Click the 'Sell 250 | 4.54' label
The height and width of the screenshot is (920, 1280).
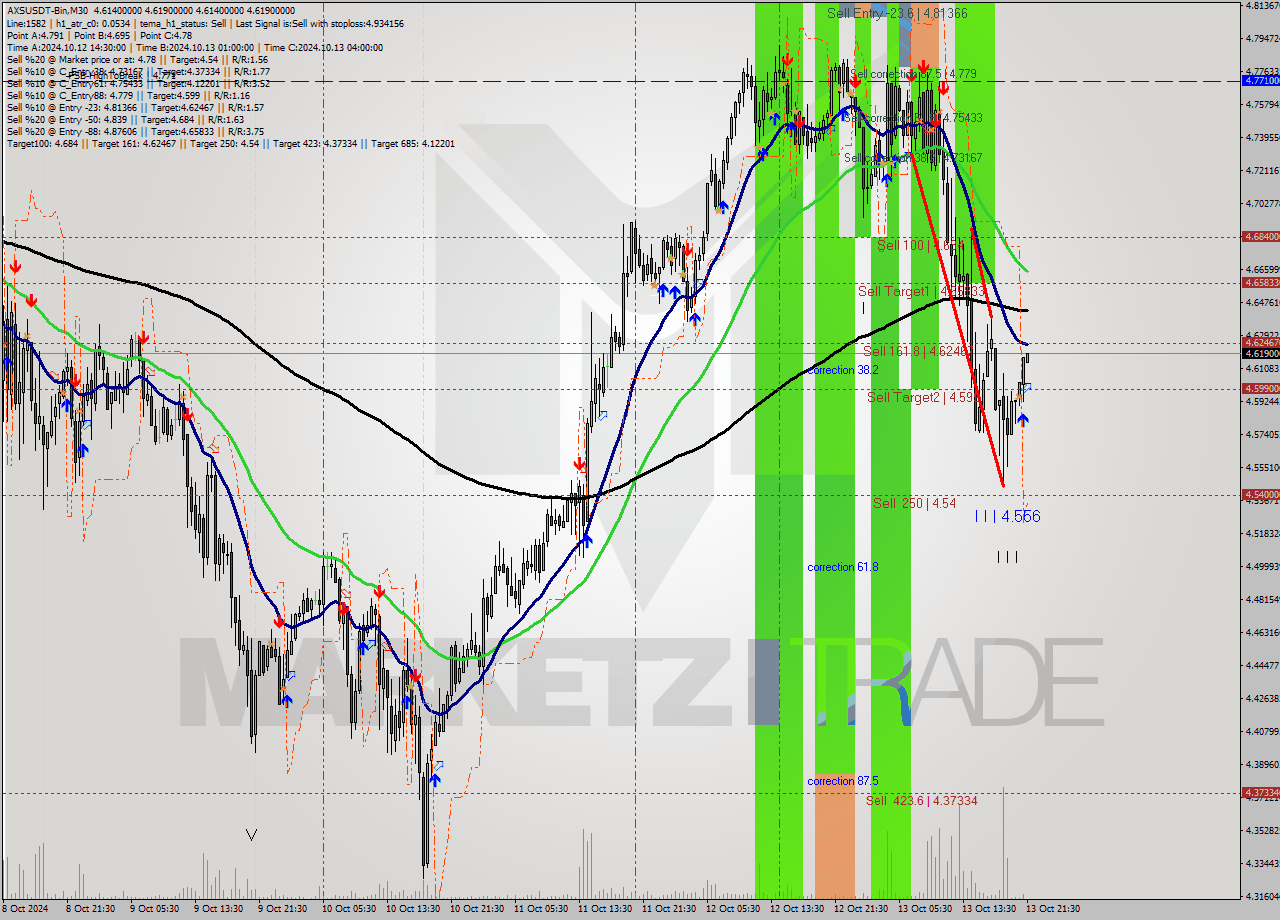click(x=914, y=503)
